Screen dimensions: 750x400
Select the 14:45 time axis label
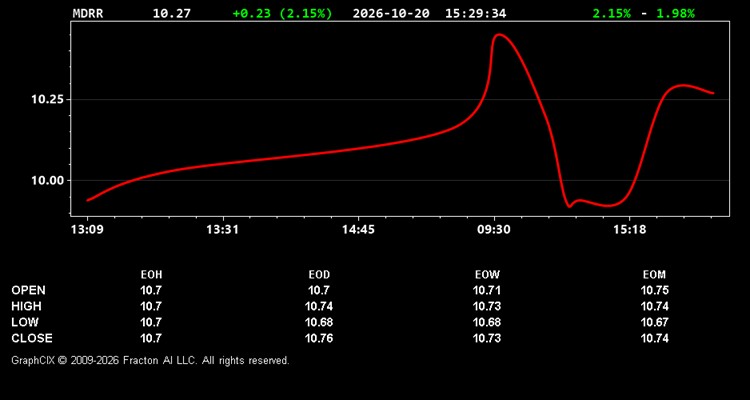click(x=358, y=230)
